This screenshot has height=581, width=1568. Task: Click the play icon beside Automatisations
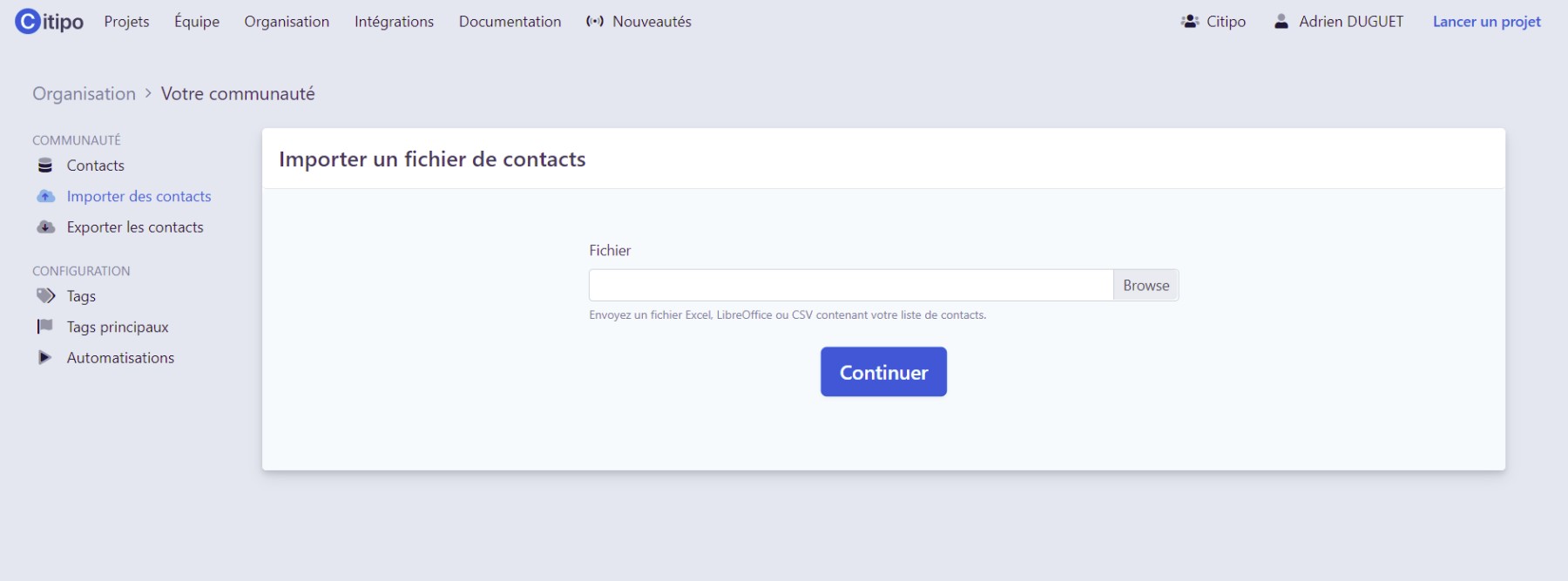tap(45, 357)
